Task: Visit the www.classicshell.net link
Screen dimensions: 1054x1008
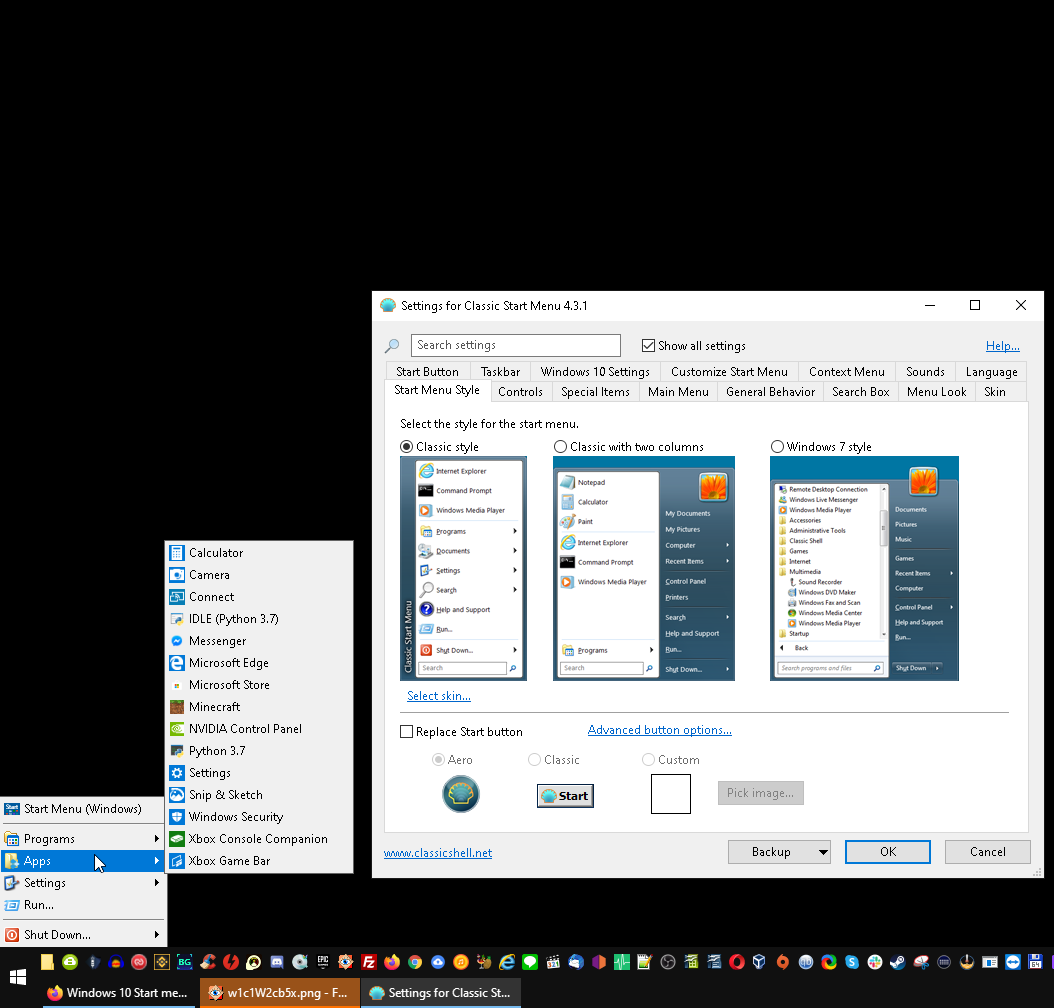Action: [x=438, y=853]
